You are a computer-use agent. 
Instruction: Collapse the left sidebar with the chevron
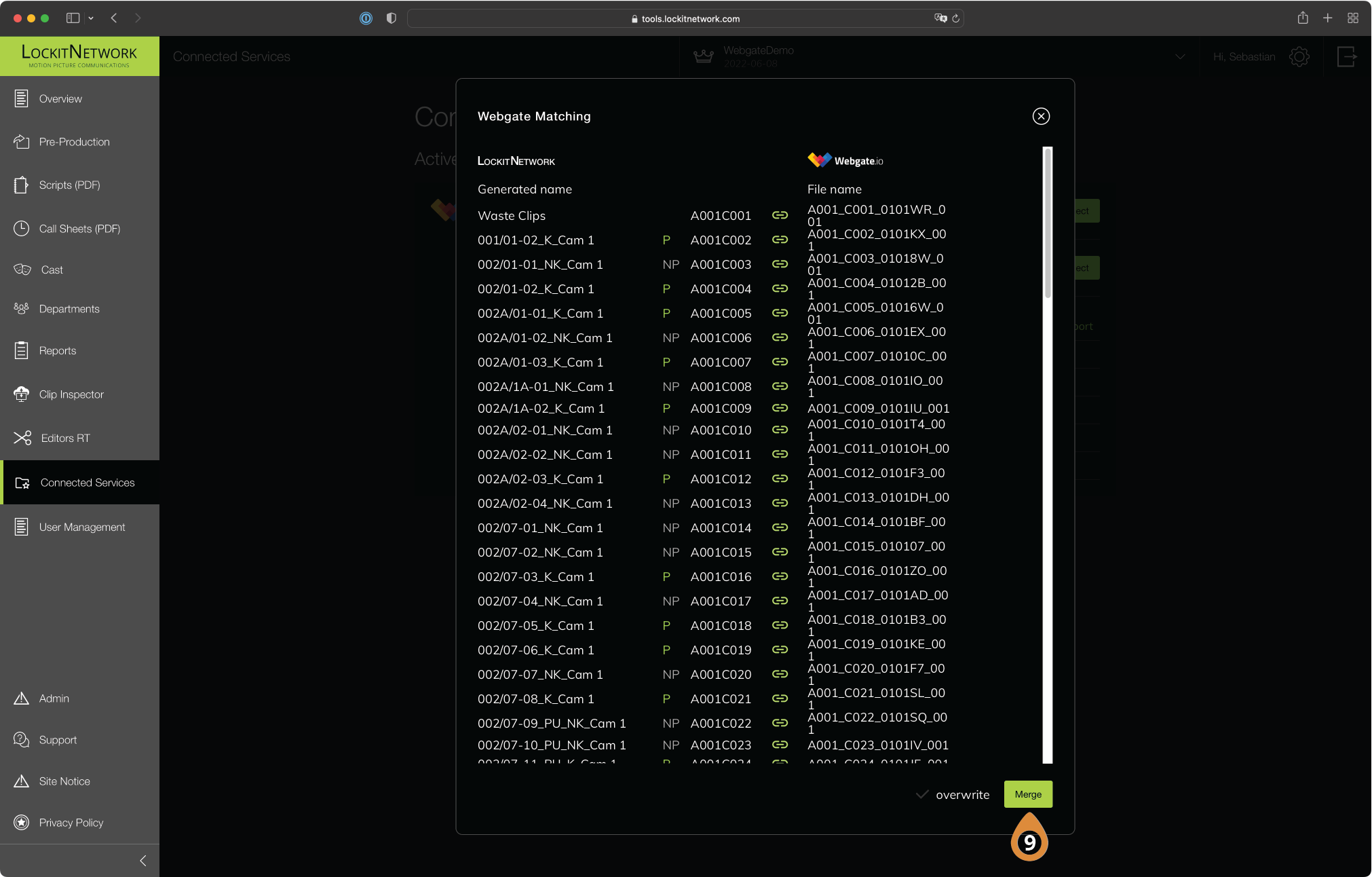point(142,861)
